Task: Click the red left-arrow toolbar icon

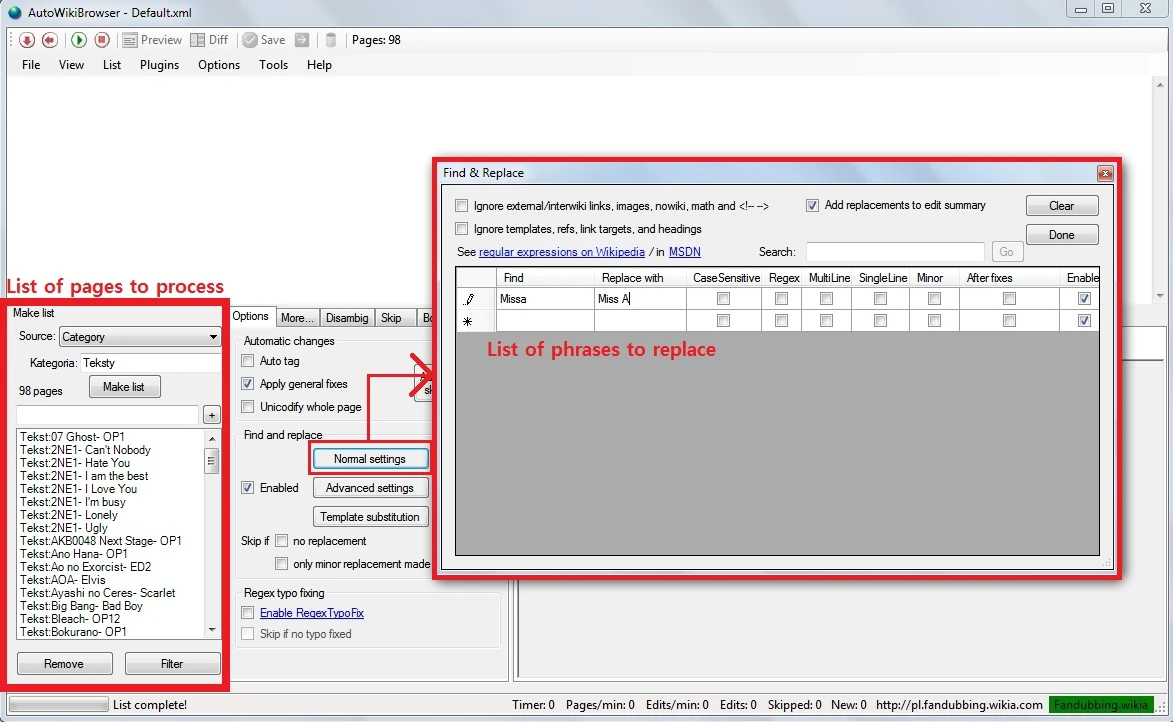Action: [49, 40]
